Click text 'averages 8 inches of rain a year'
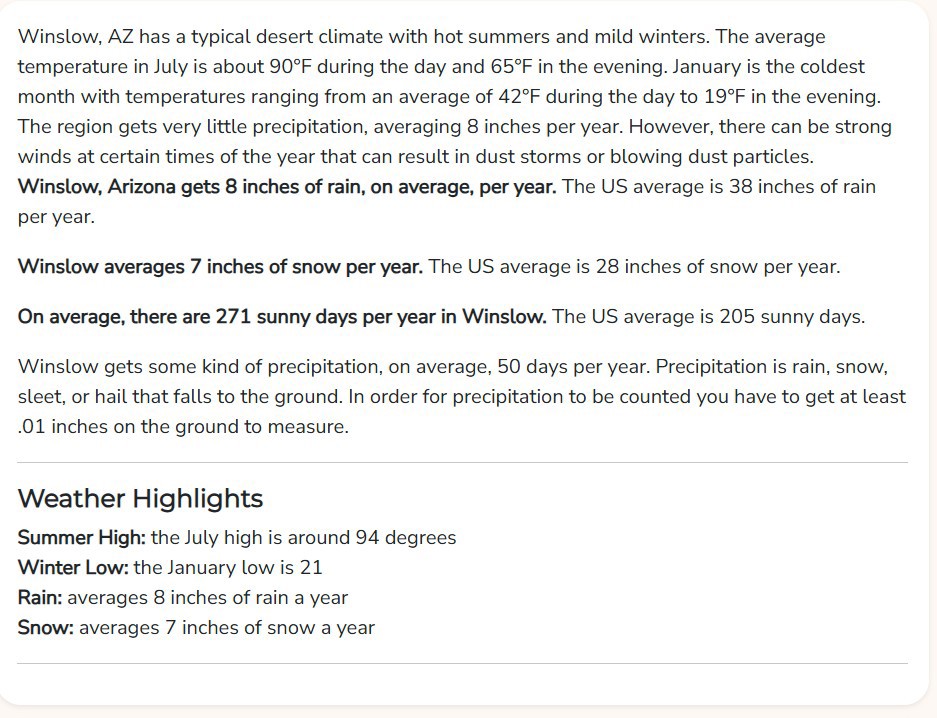Viewport: 937px width, 718px height. point(207,597)
